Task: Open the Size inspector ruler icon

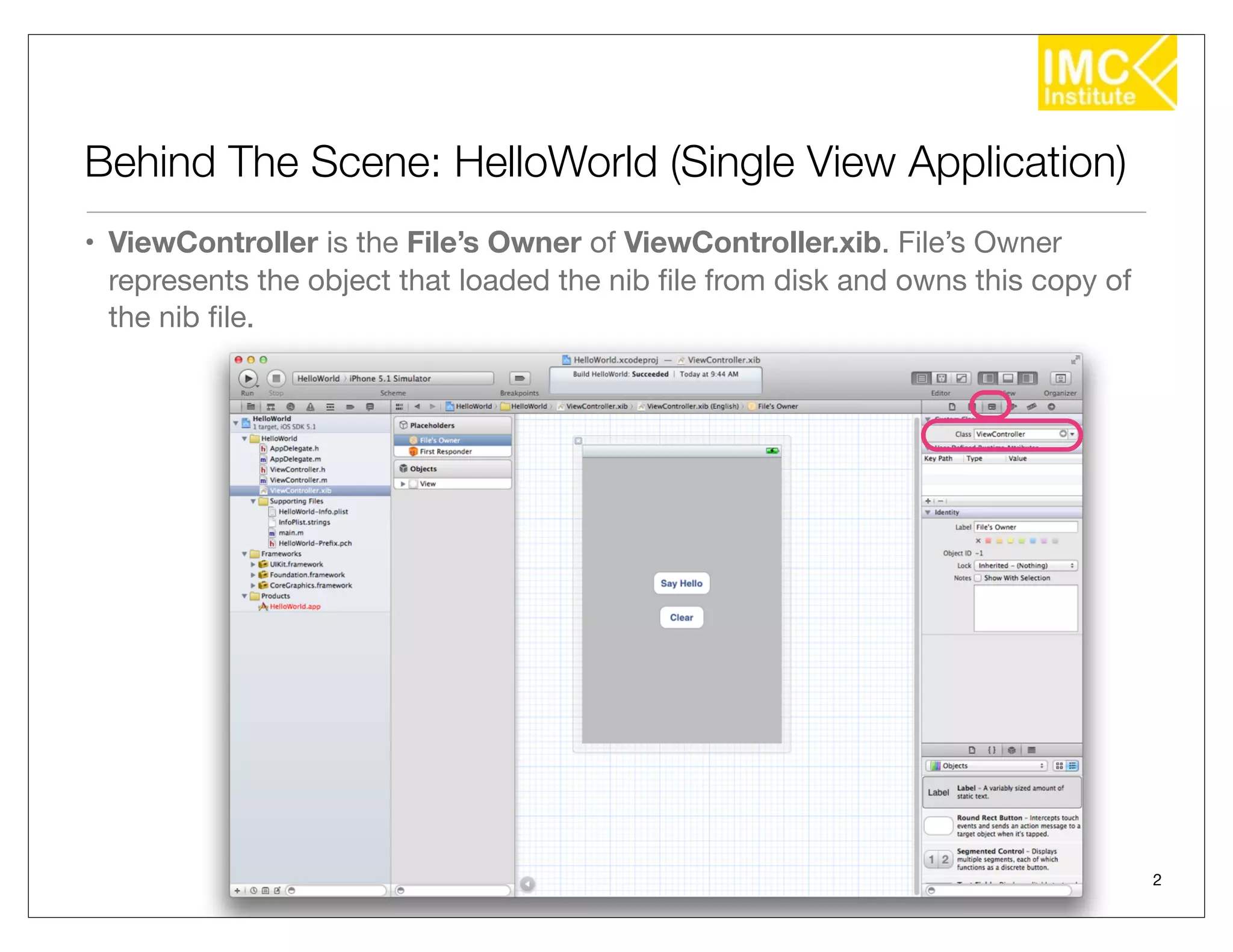Action: (x=1031, y=407)
